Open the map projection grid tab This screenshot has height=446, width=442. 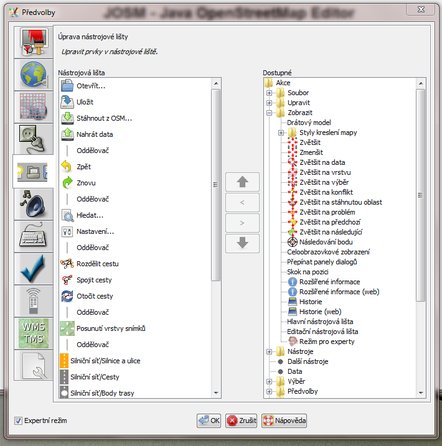point(33,106)
